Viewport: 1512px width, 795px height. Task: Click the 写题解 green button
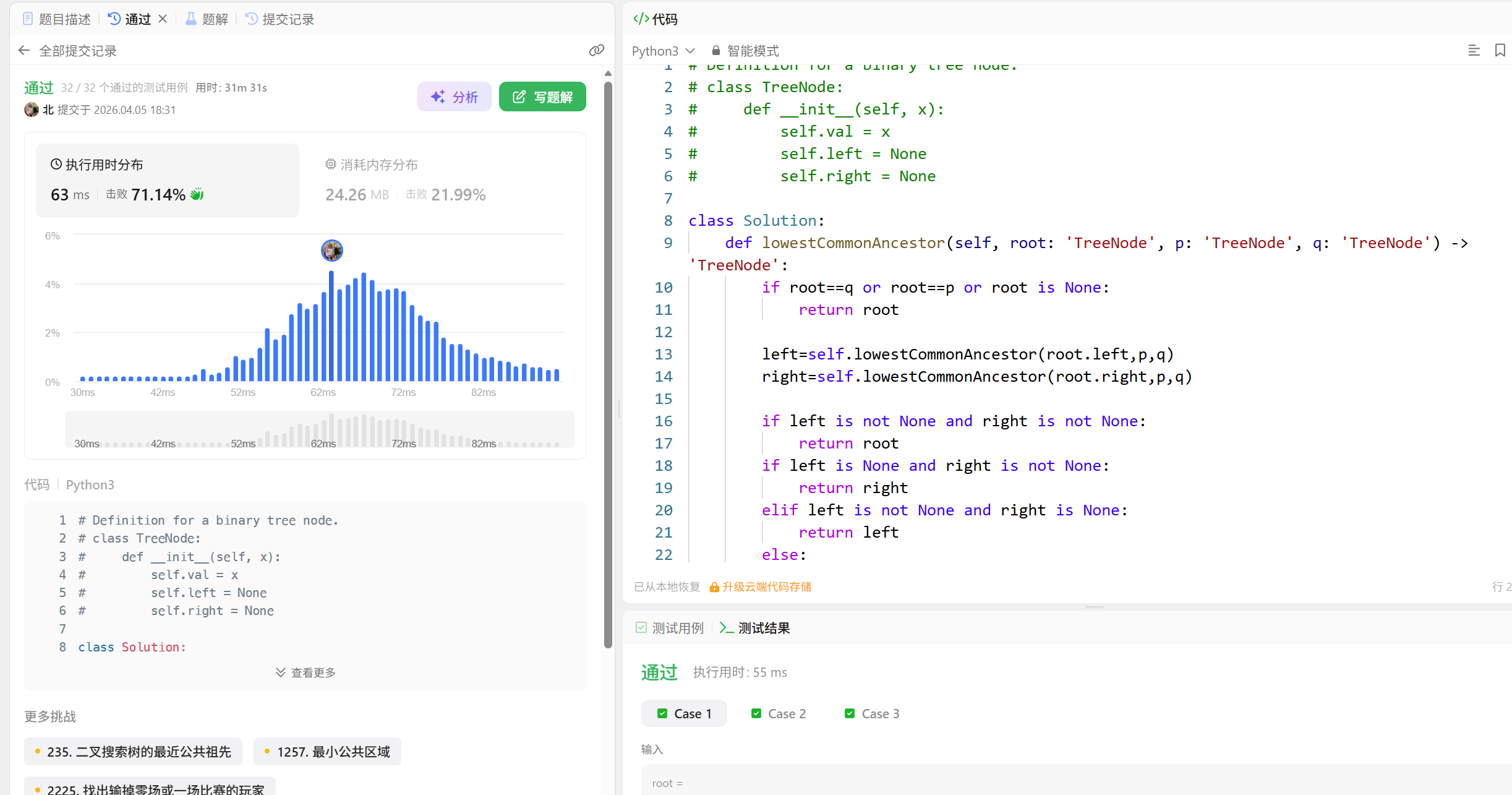542,97
